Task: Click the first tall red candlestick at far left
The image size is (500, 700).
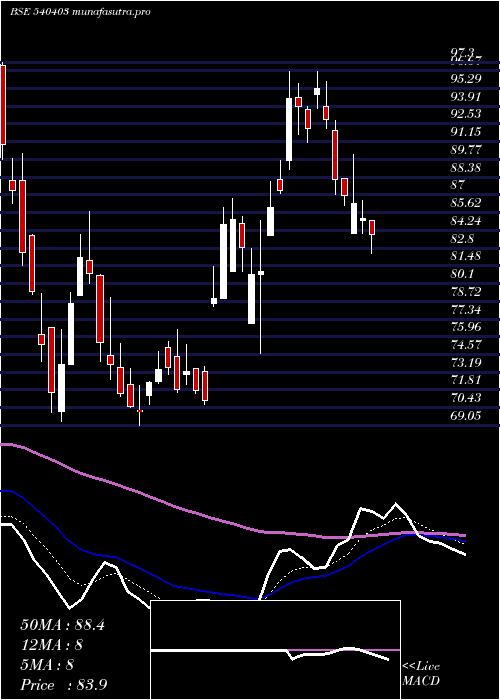Action: pos(3,105)
